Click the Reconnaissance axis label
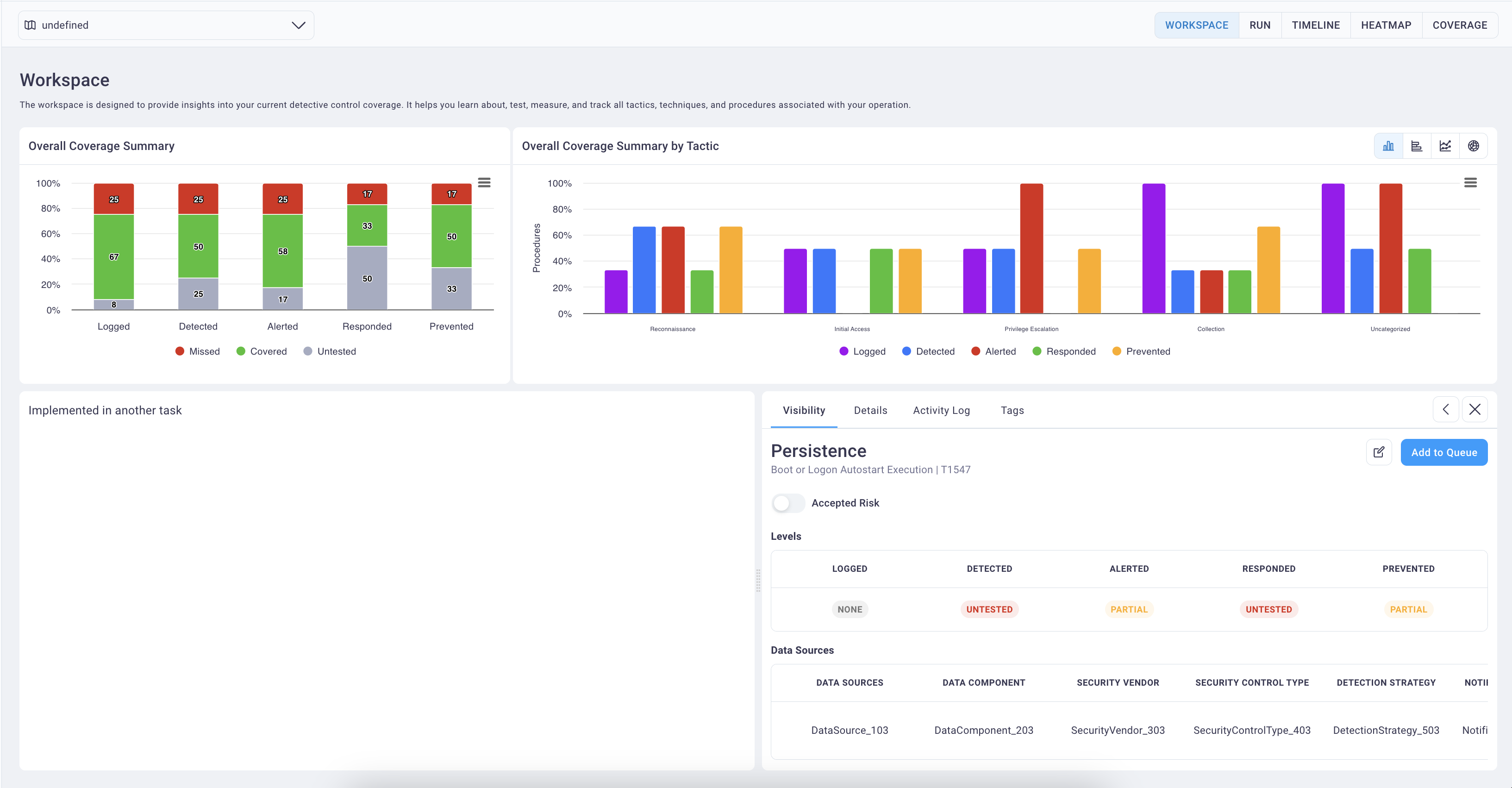 tap(673, 329)
